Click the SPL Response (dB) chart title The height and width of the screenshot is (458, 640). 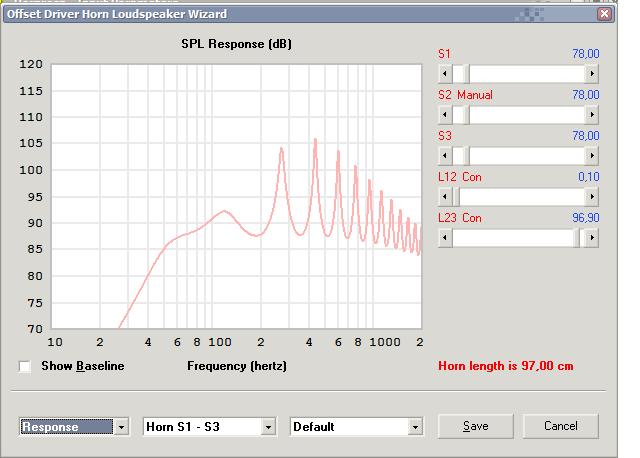(236, 44)
